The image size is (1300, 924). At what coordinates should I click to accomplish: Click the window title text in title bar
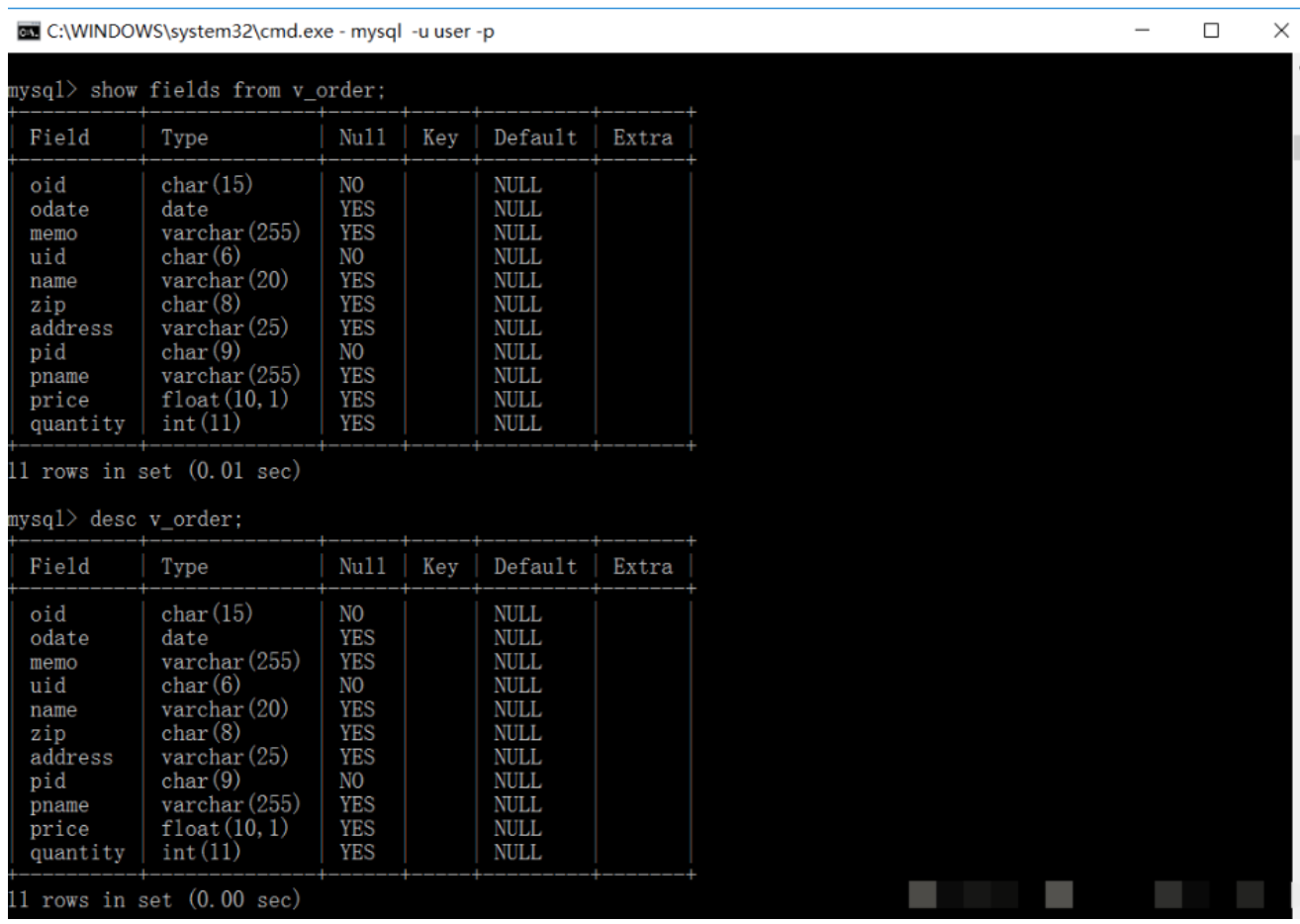tap(270, 32)
